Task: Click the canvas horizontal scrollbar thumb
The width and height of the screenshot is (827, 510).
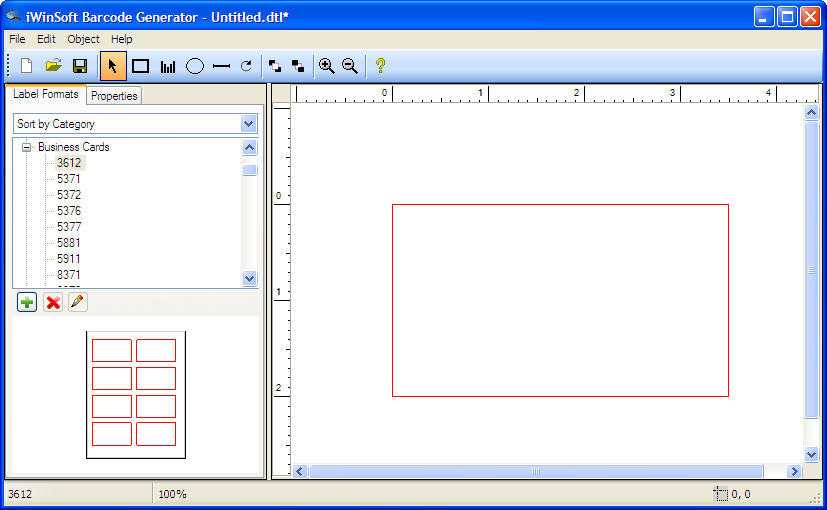Action: (536, 471)
